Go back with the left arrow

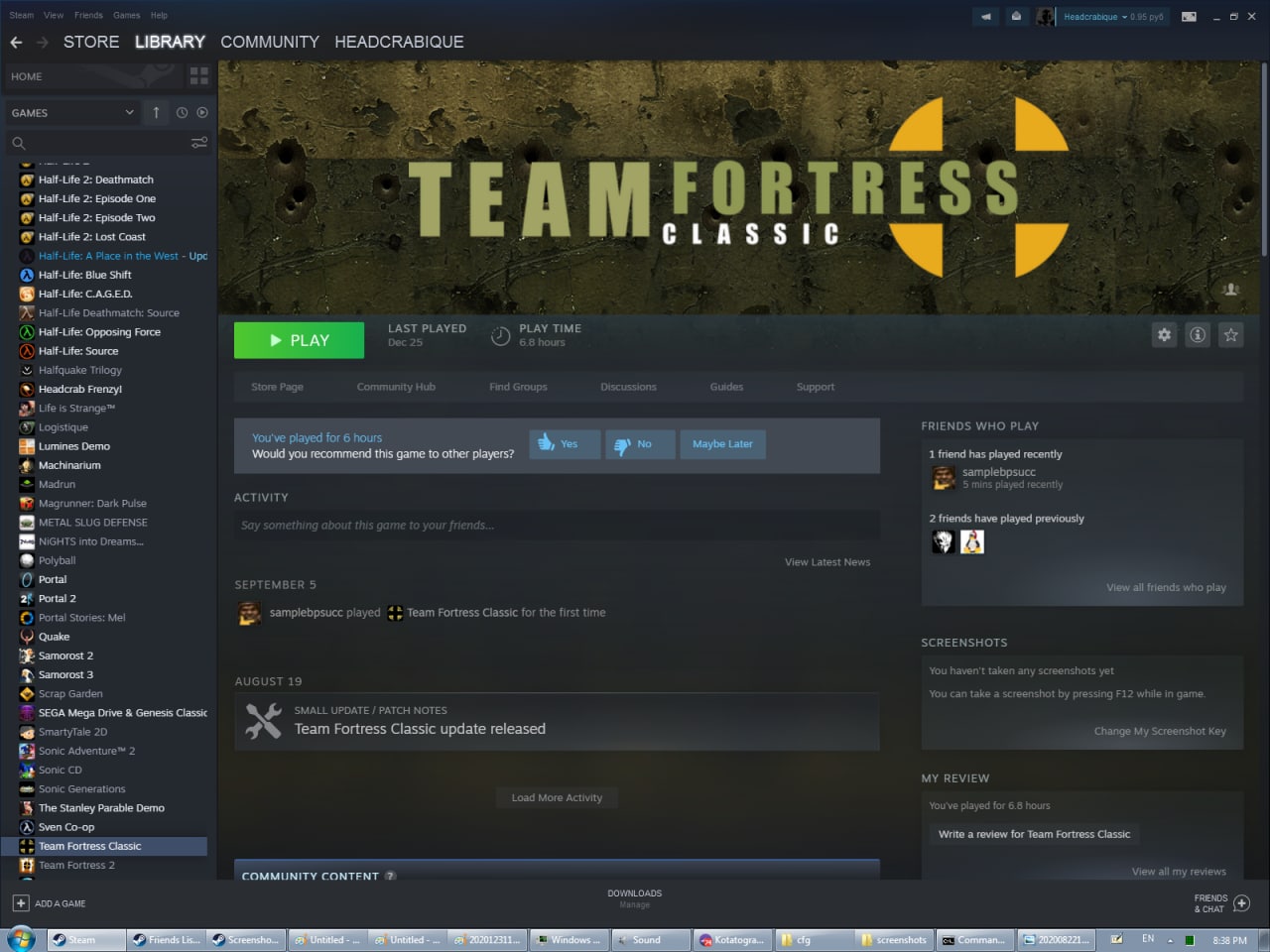(16, 42)
